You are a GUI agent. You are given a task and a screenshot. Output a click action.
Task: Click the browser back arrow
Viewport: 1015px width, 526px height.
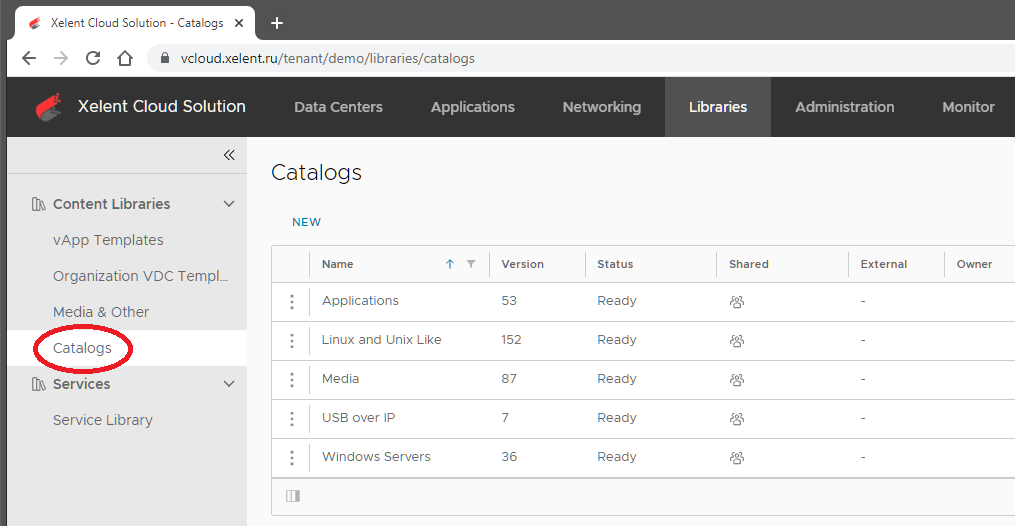(x=29, y=58)
